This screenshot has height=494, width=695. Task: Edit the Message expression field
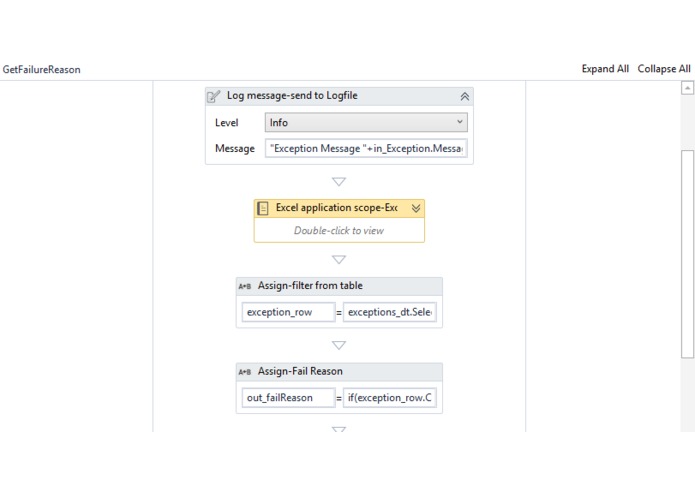click(366, 148)
